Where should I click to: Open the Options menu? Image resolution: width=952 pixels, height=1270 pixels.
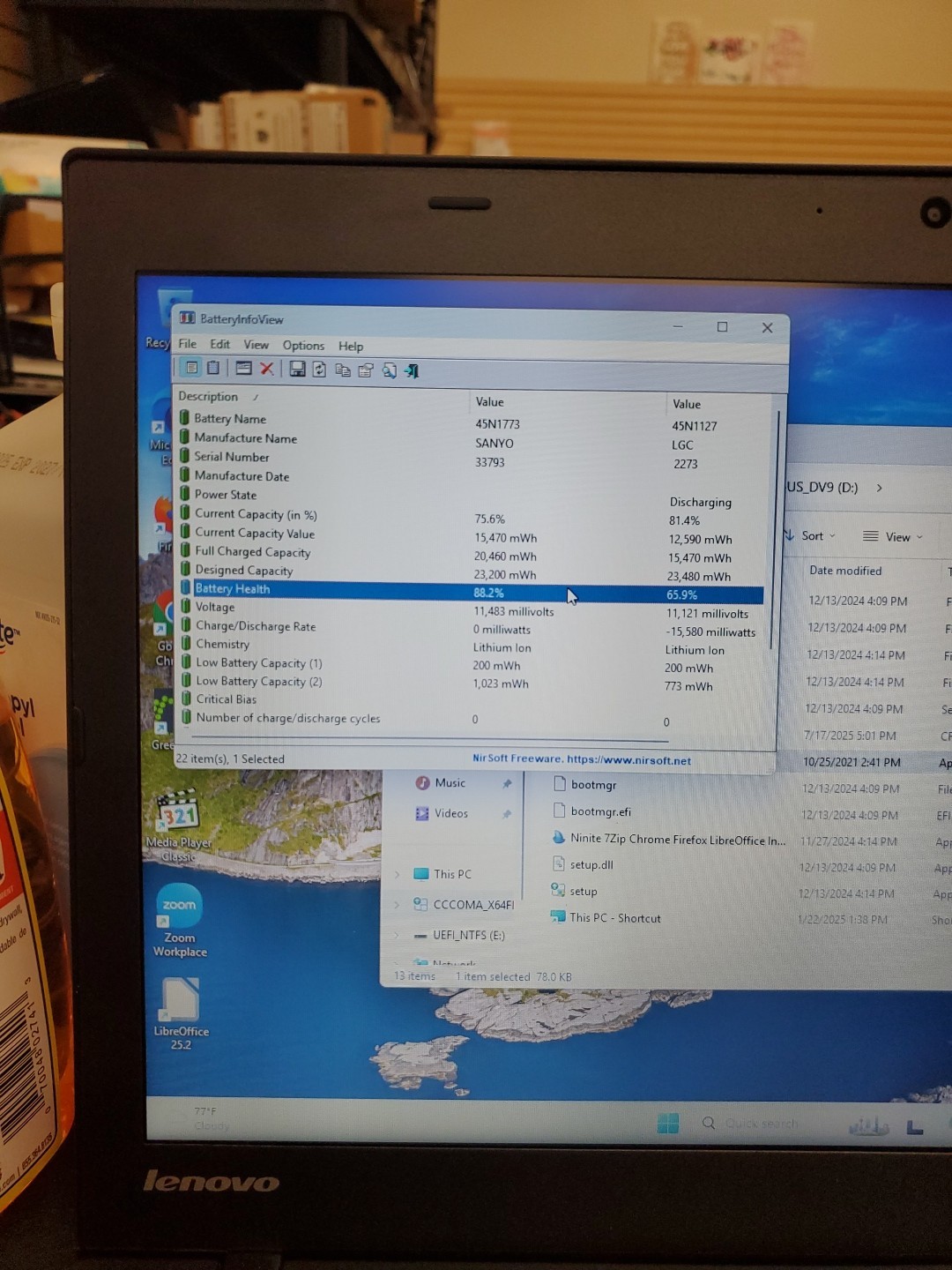coord(303,346)
